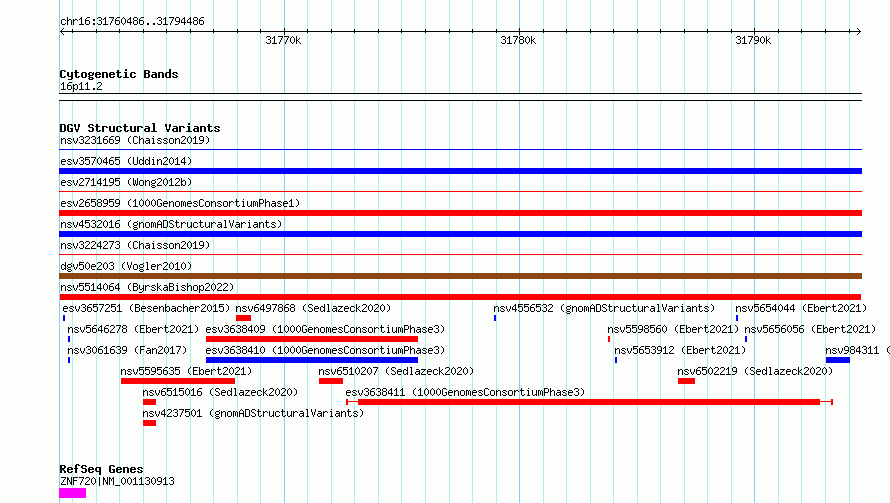Open nsv4556532 (gnomADStructuralVariants) label
The width and height of the screenshot is (890, 503).
(604, 308)
